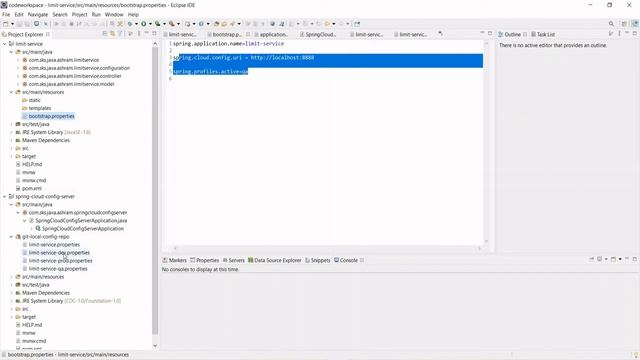Expand the target folder under limit-service
The height and width of the screenshot is (360, 640).
point(11,156)
